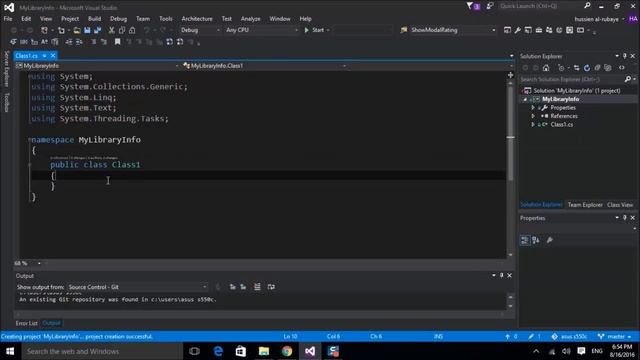The image size is (640, 360).
Task: Click the New Project icon in toolbar
Action: (x=44, y=30)
